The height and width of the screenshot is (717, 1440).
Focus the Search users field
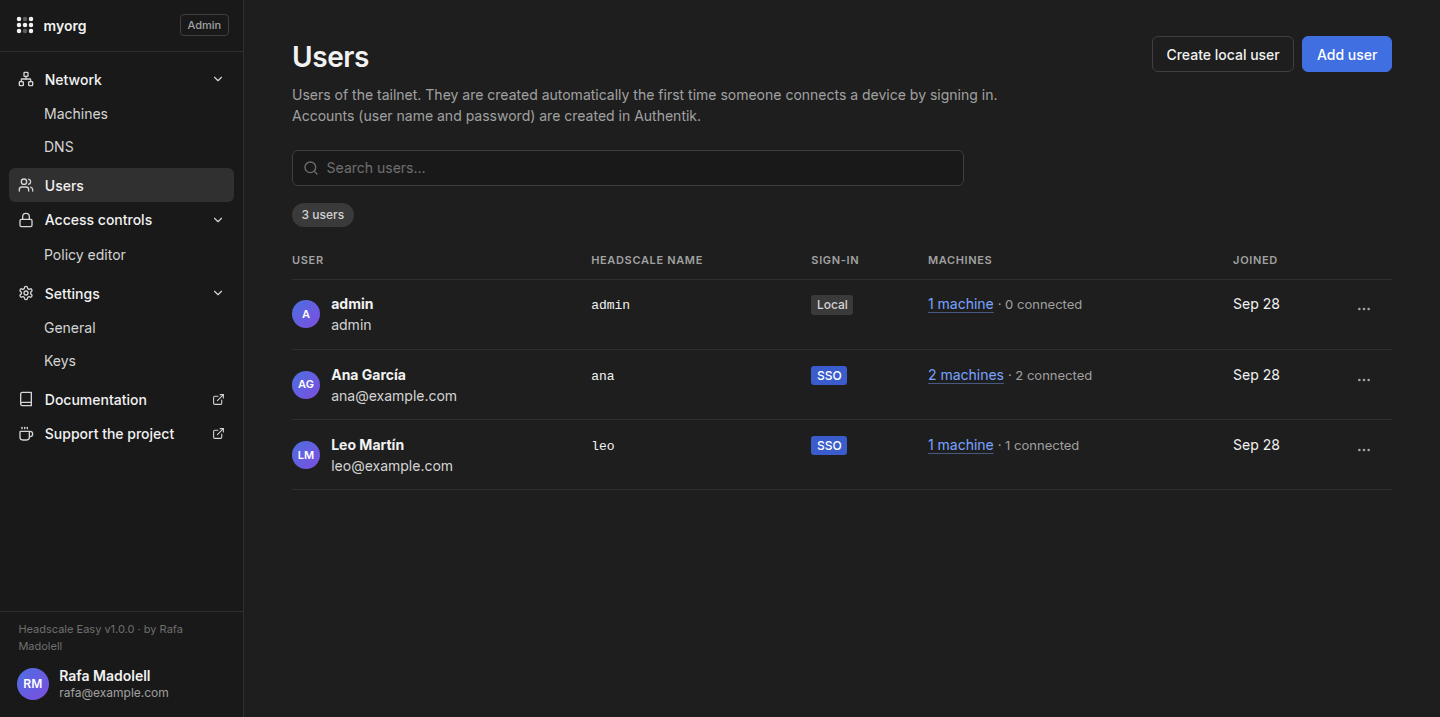click(x=628, y=168)
